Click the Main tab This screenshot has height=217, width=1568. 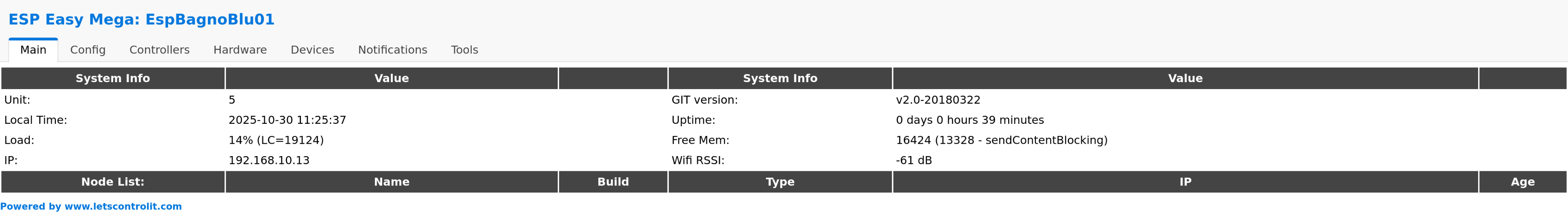pyautogui.click(x=33, y=50)
